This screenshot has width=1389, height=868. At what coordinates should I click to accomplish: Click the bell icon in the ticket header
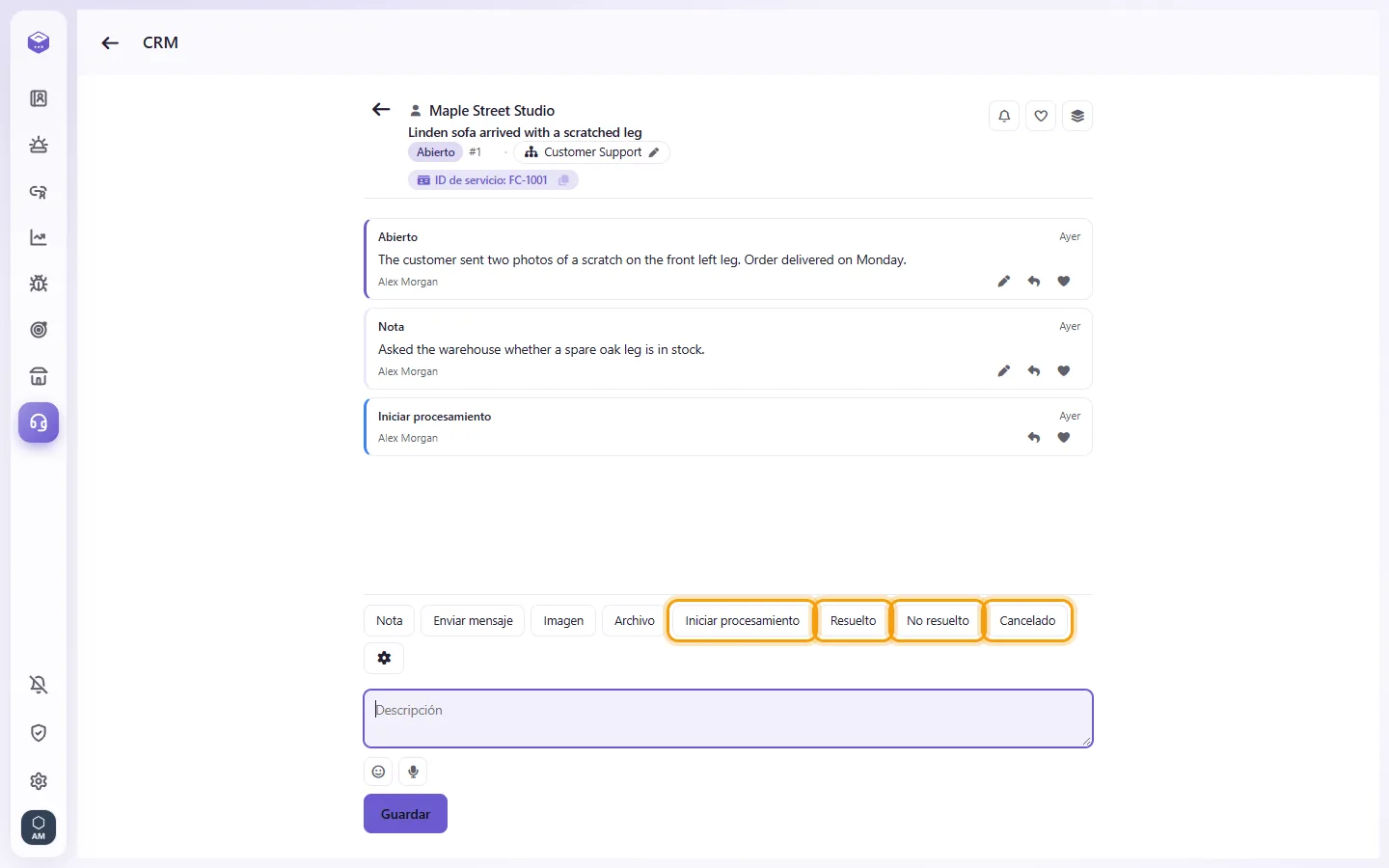pyautogui.click(x=1004, y=116)
